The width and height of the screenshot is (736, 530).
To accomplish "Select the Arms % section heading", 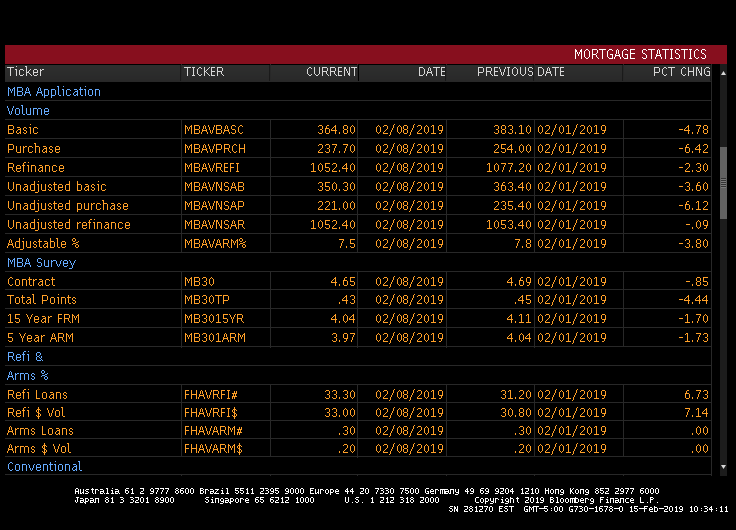I will tap(28, 376).
